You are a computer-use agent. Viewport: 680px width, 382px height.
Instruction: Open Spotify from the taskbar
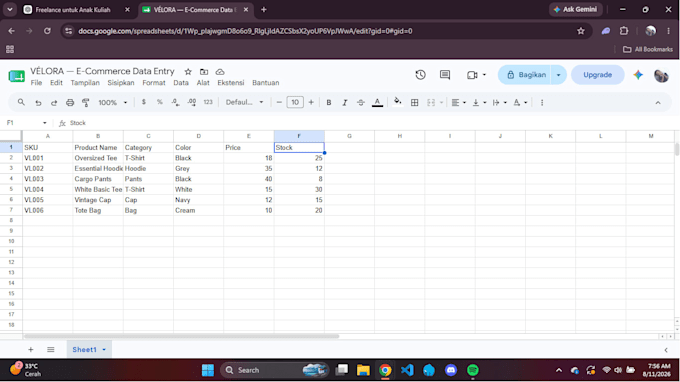(473, 370)
